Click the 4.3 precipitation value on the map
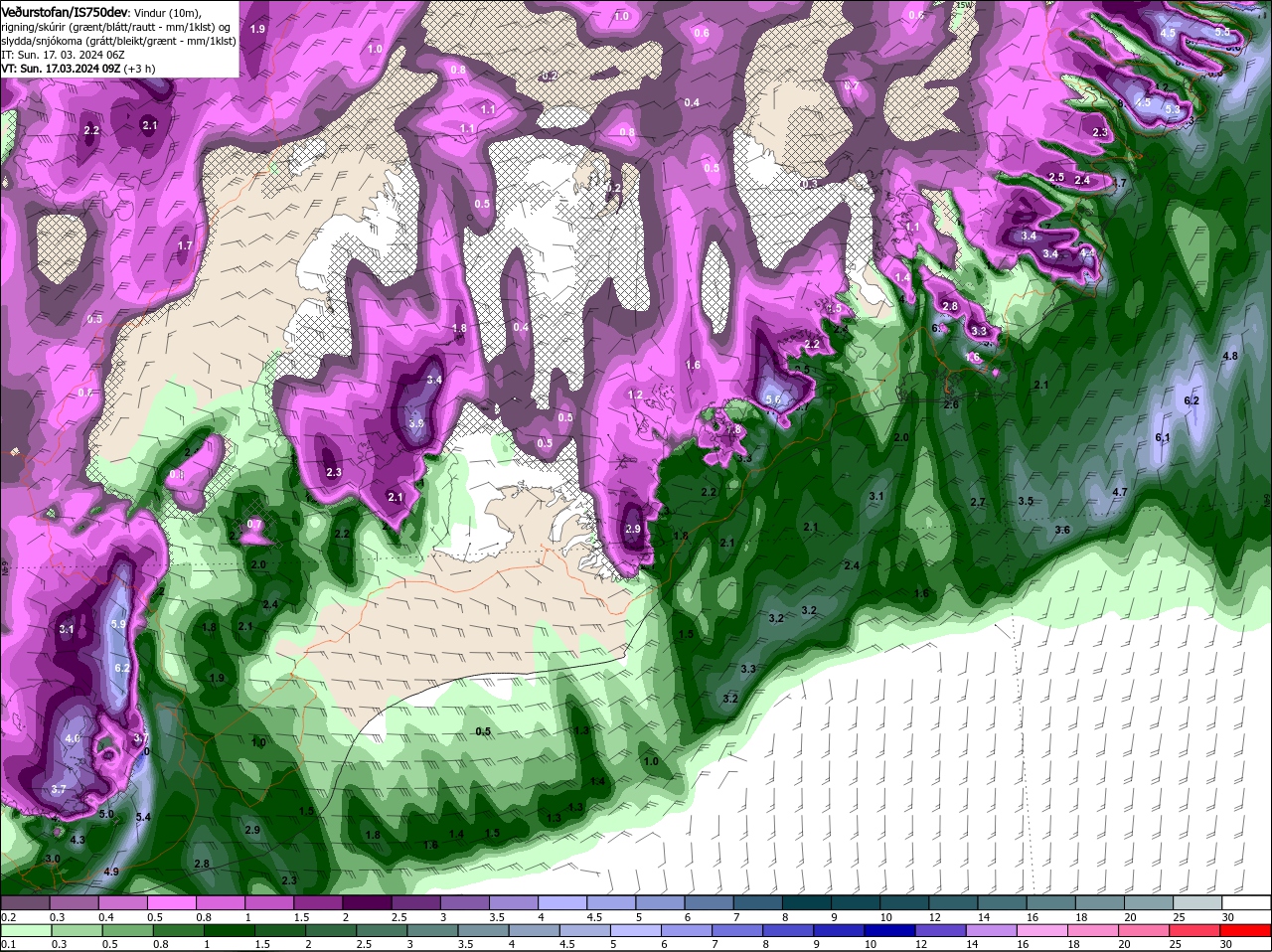 tap(78, 840)
